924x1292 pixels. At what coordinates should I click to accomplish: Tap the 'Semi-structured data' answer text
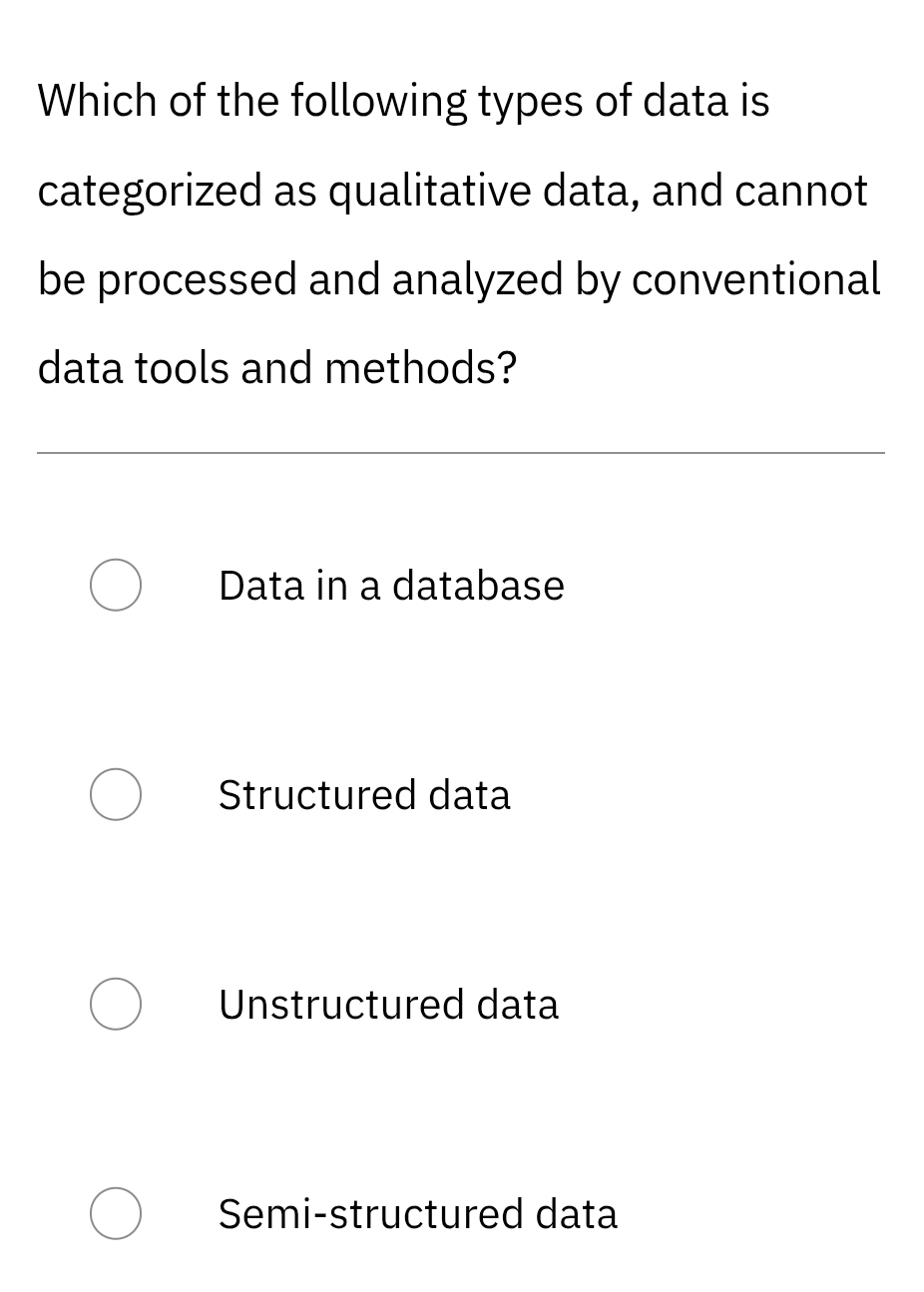[417, 1214]
